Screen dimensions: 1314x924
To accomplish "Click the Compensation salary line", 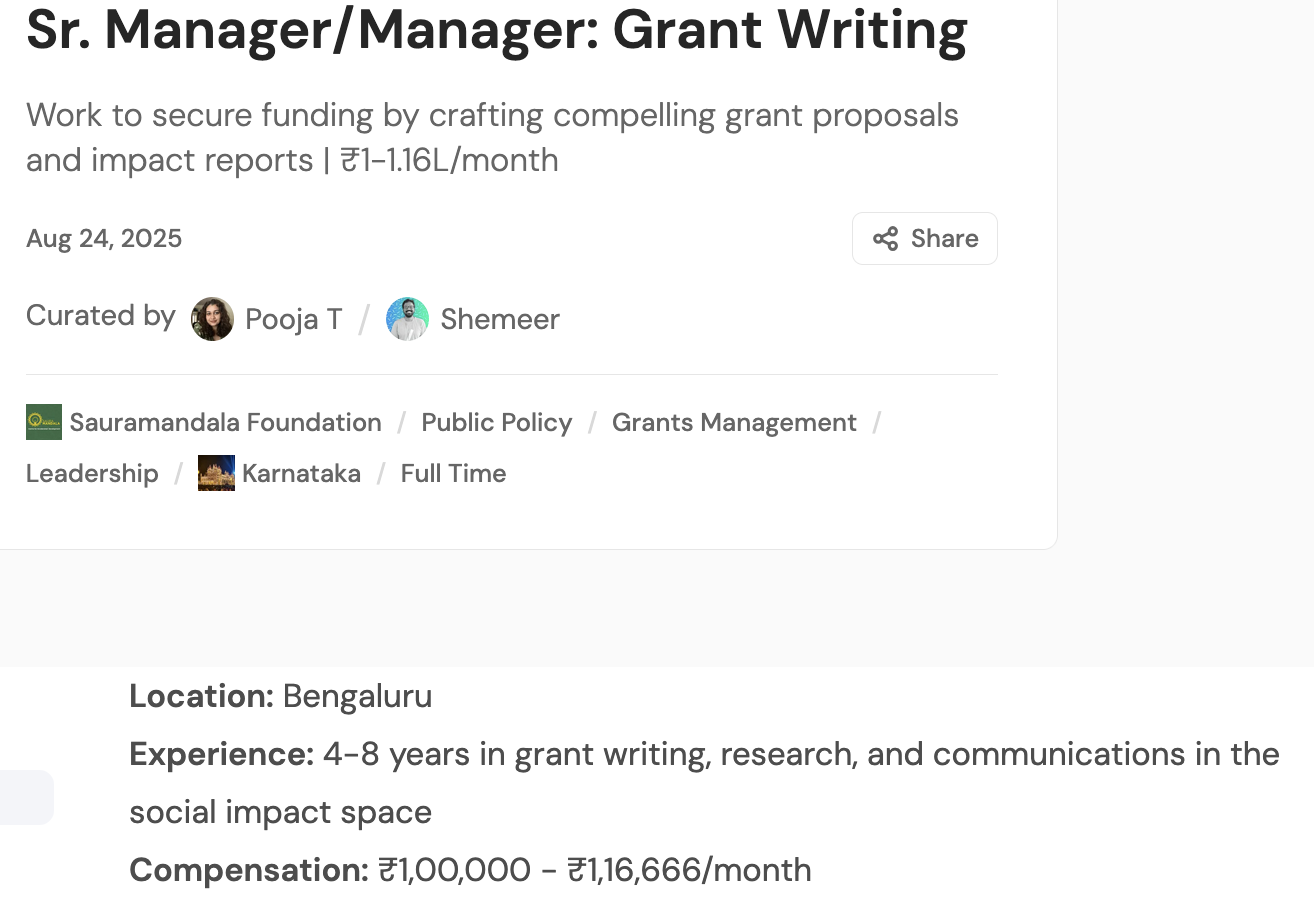I will 470,870.
